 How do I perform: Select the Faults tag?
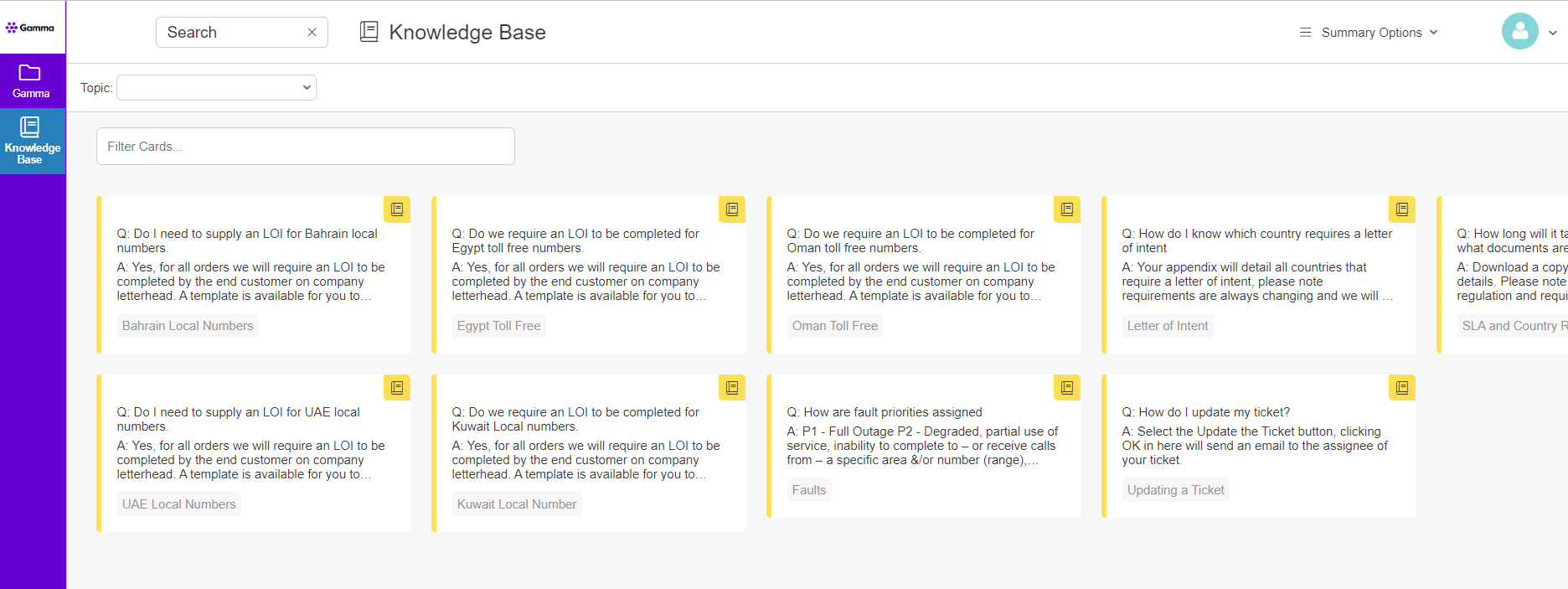point(809,490)
